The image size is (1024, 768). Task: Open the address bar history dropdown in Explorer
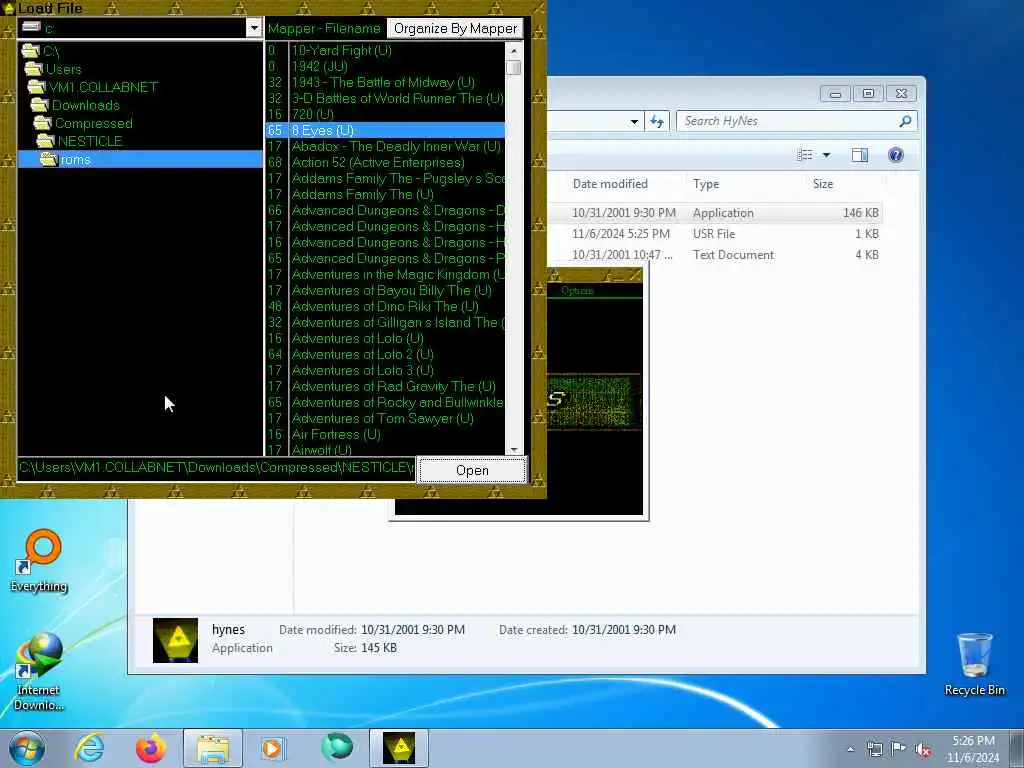tap(634, 121)
